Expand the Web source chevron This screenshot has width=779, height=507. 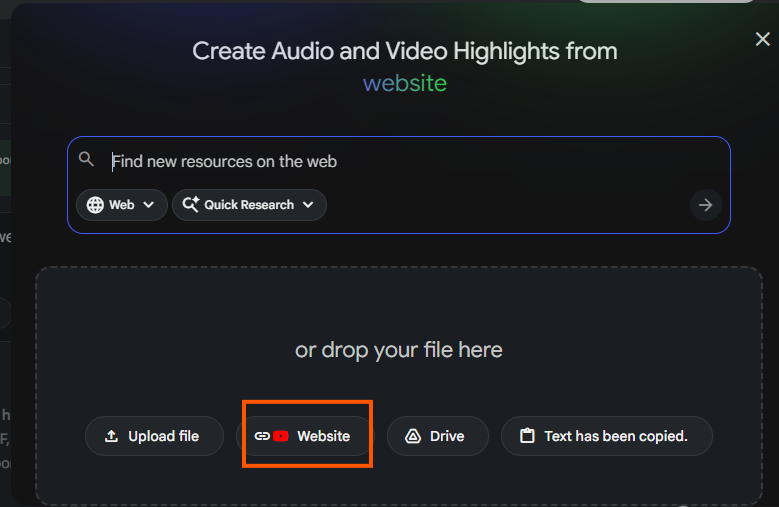click(149, 205)
